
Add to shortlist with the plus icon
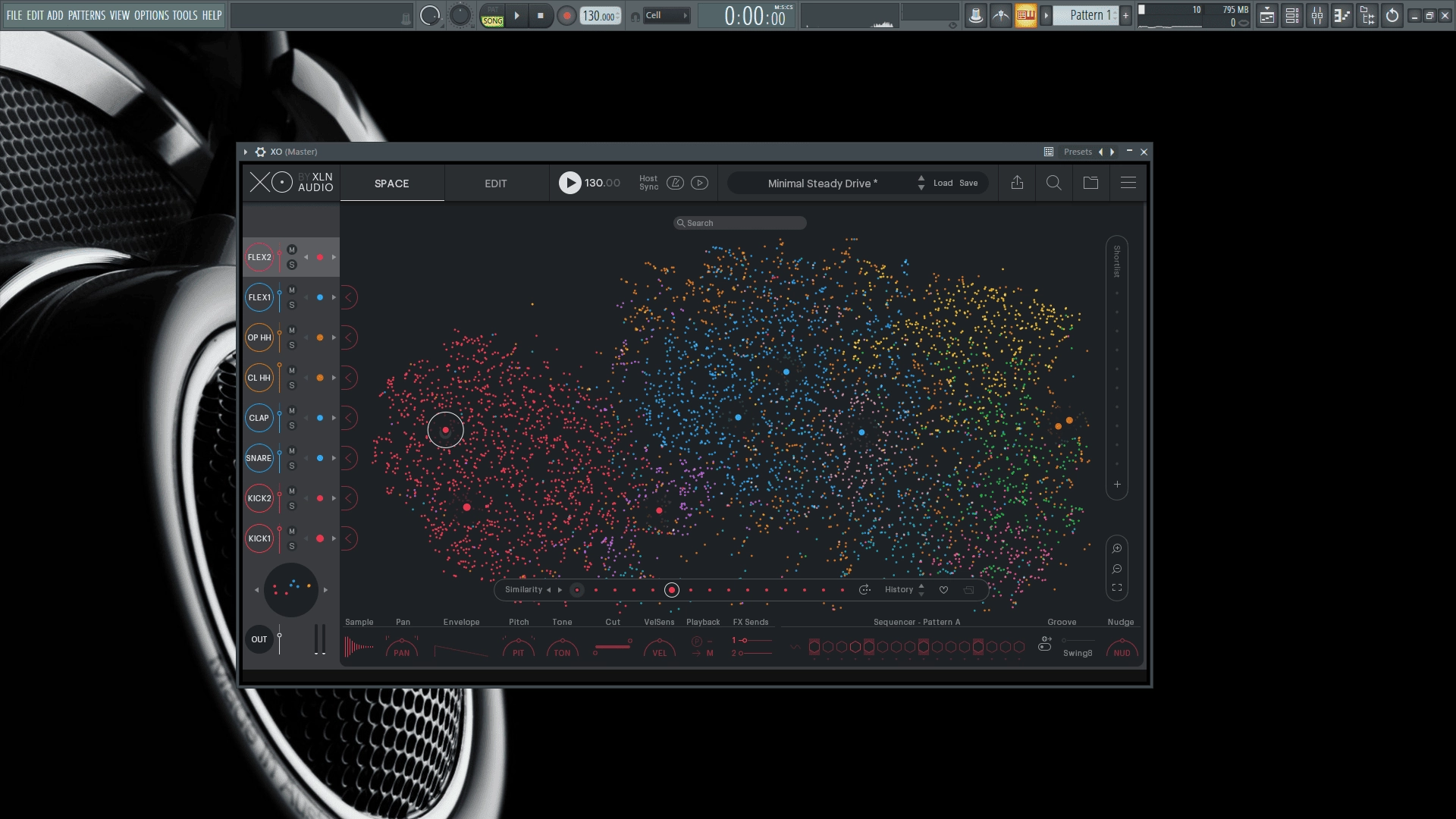coord(1117,484)
